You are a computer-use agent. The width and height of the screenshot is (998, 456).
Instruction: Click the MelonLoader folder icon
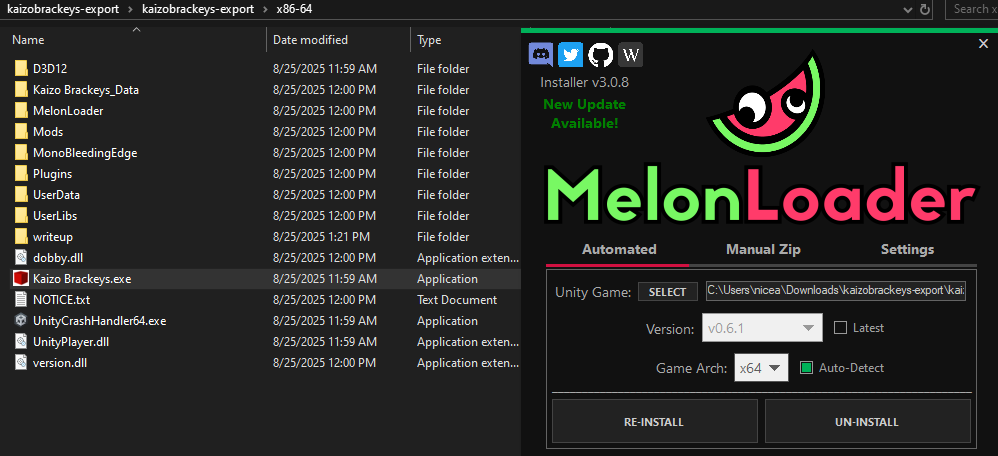[21, 111]
